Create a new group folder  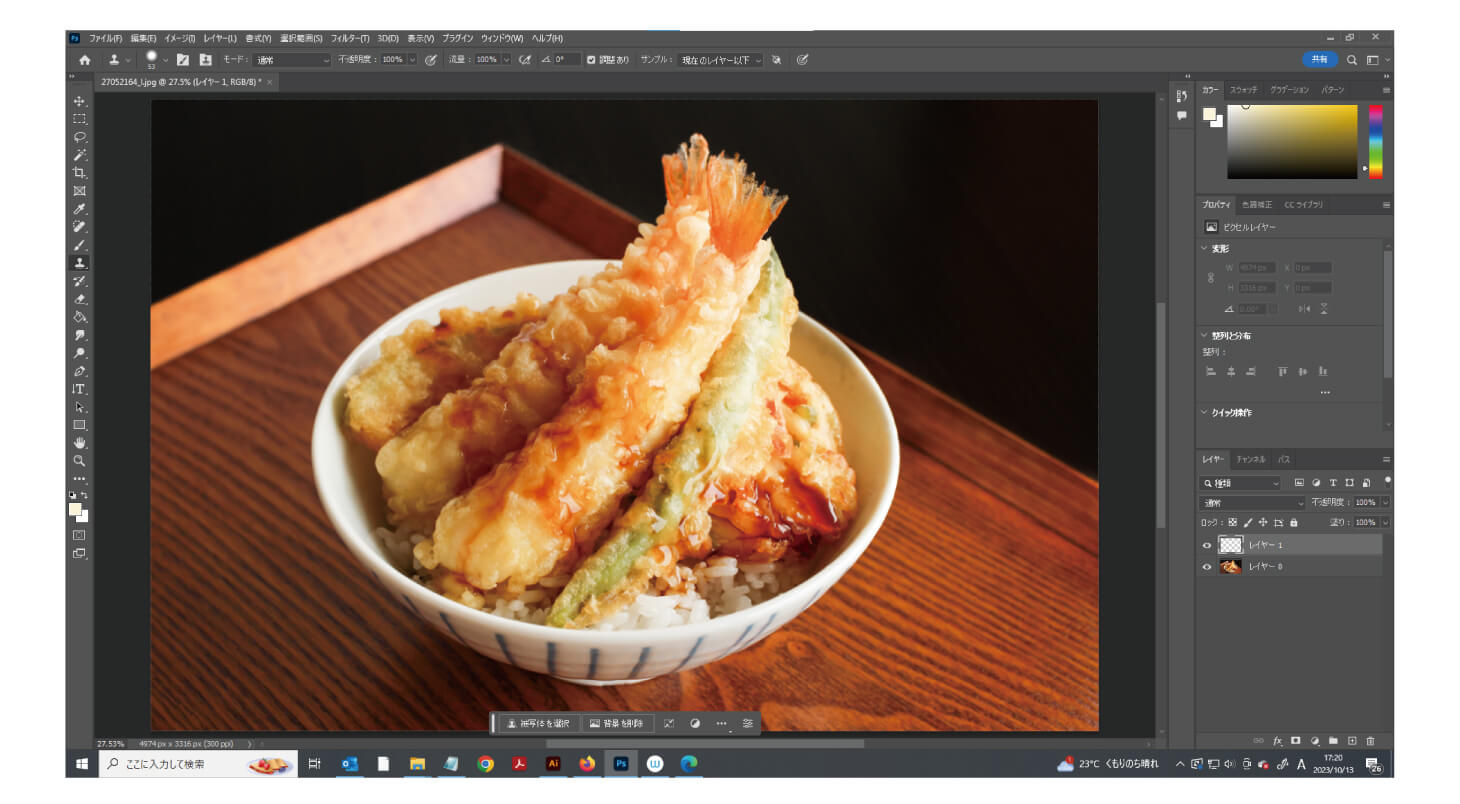[x=1333, y=741]
